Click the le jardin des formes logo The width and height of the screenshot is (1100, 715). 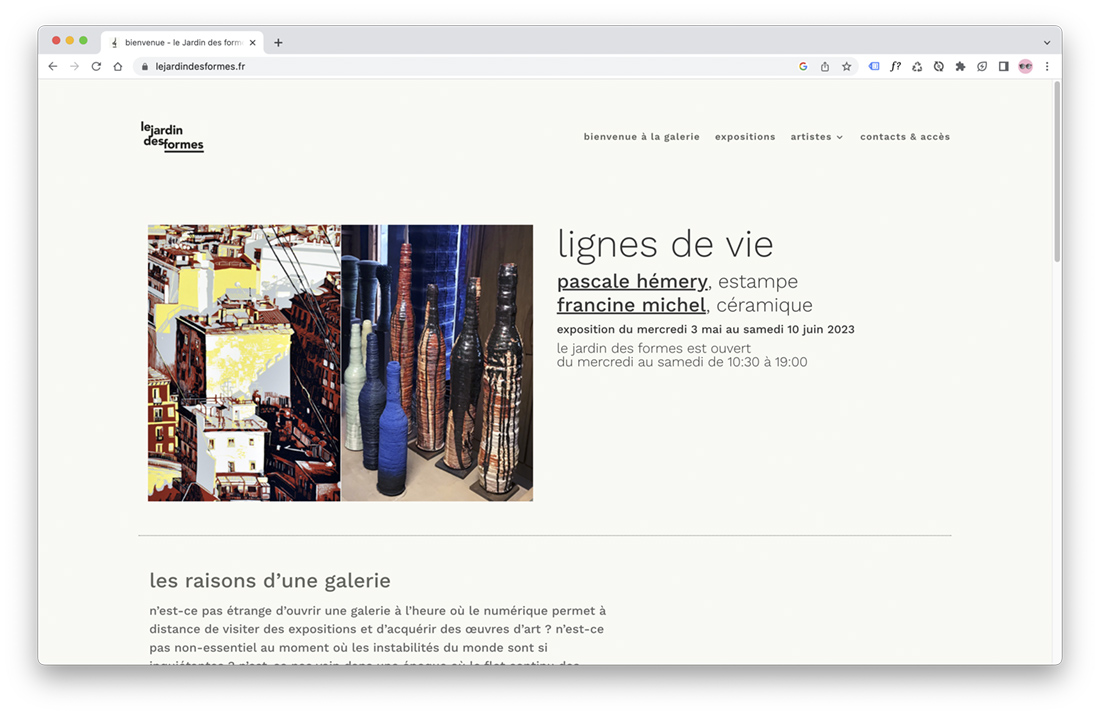172,136
